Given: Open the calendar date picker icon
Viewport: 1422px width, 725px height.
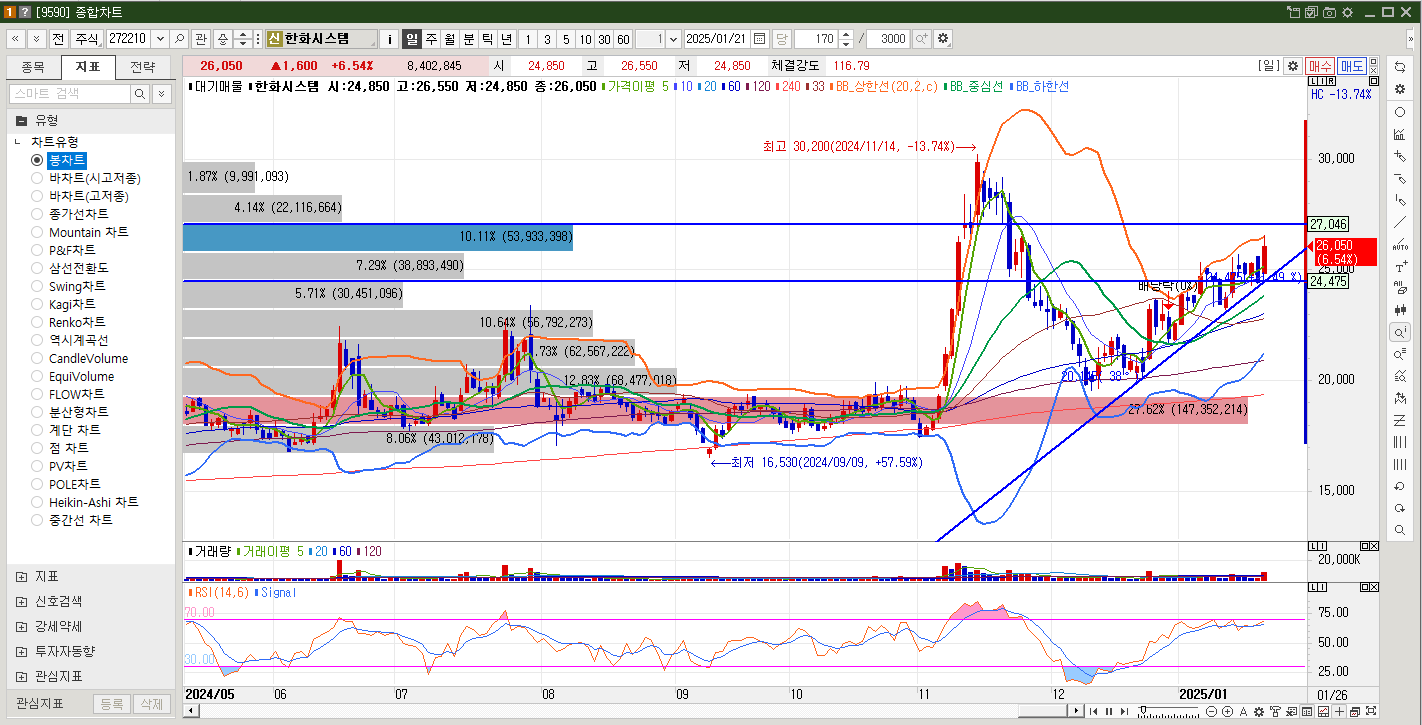Looking at the screenshot, I should click(760, 39).
